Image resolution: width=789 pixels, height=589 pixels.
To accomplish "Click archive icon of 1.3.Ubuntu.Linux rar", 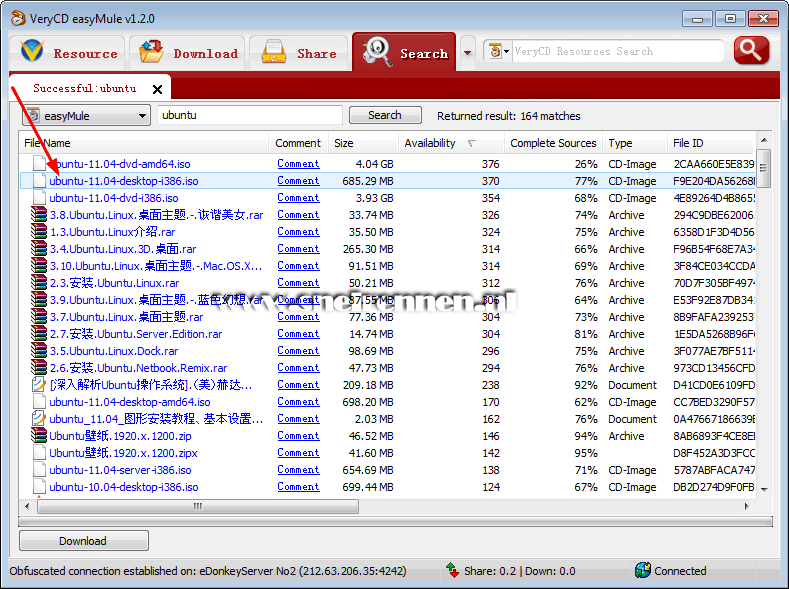I will pyautogui.click(x=39, y=232).
